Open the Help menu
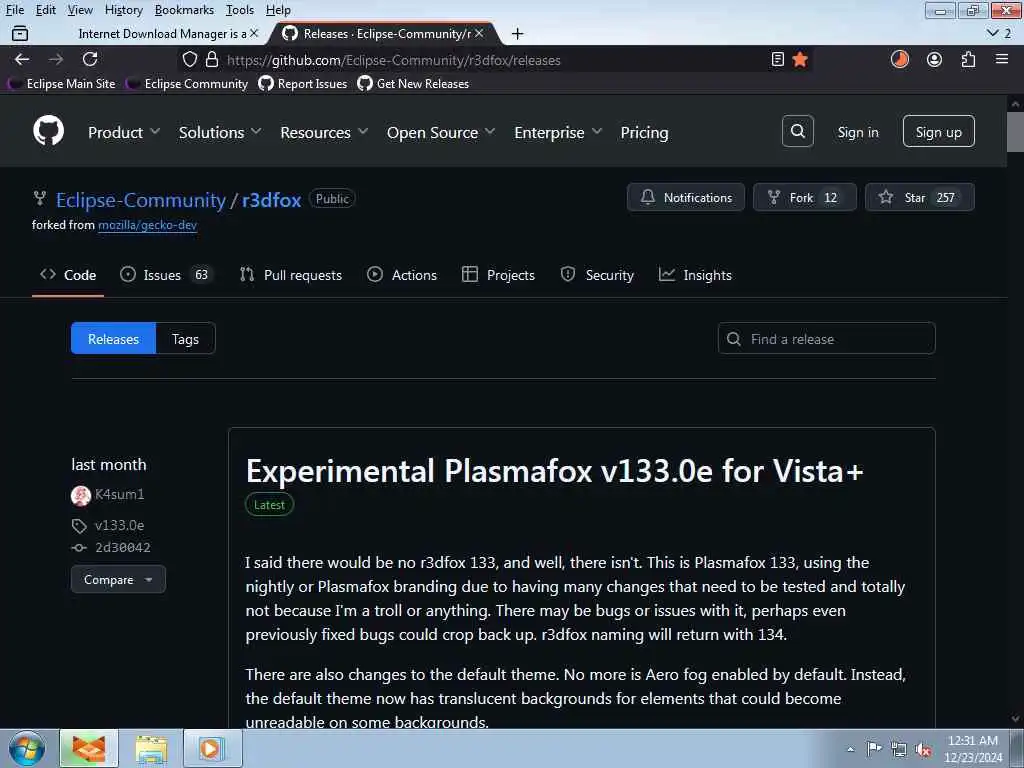Screen dimensions: 1024x768 point(278,10)
